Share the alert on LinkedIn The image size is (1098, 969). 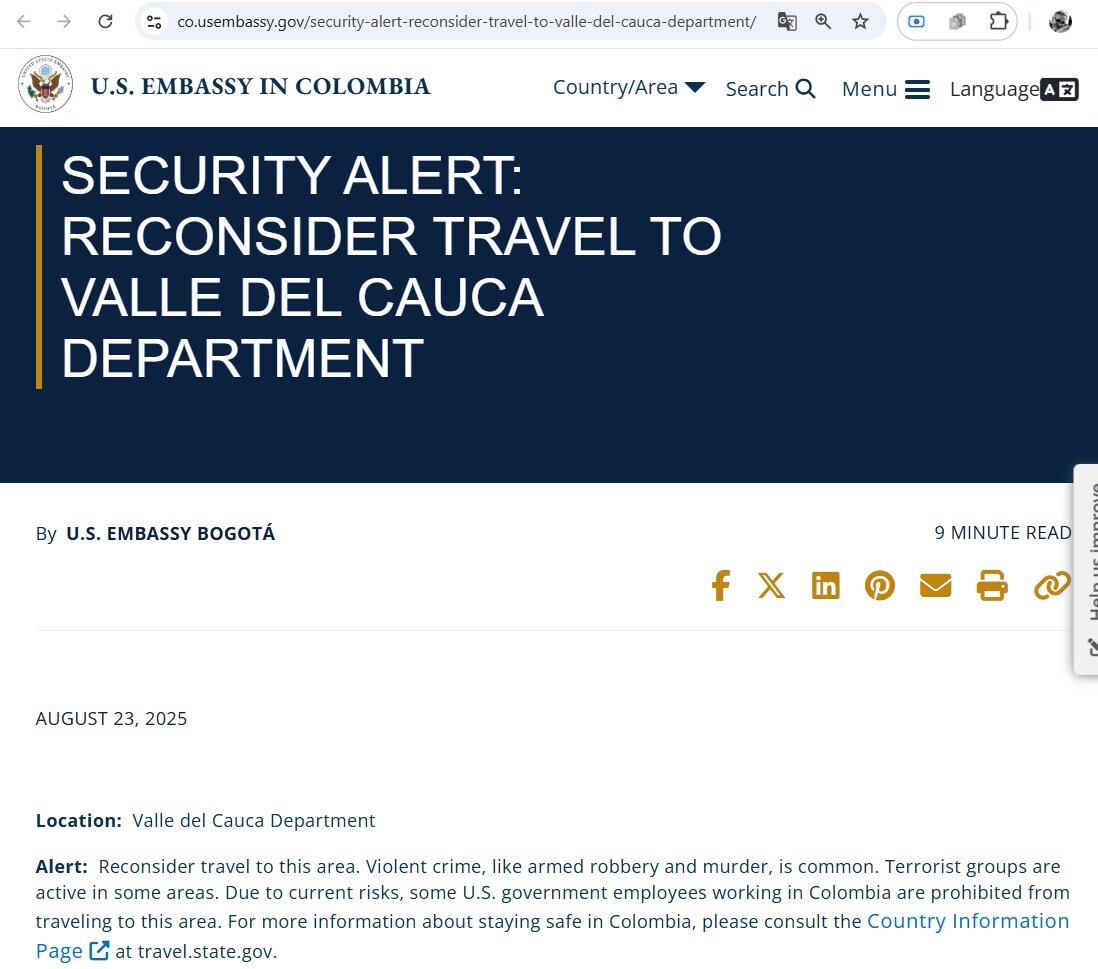click(826, 586)
